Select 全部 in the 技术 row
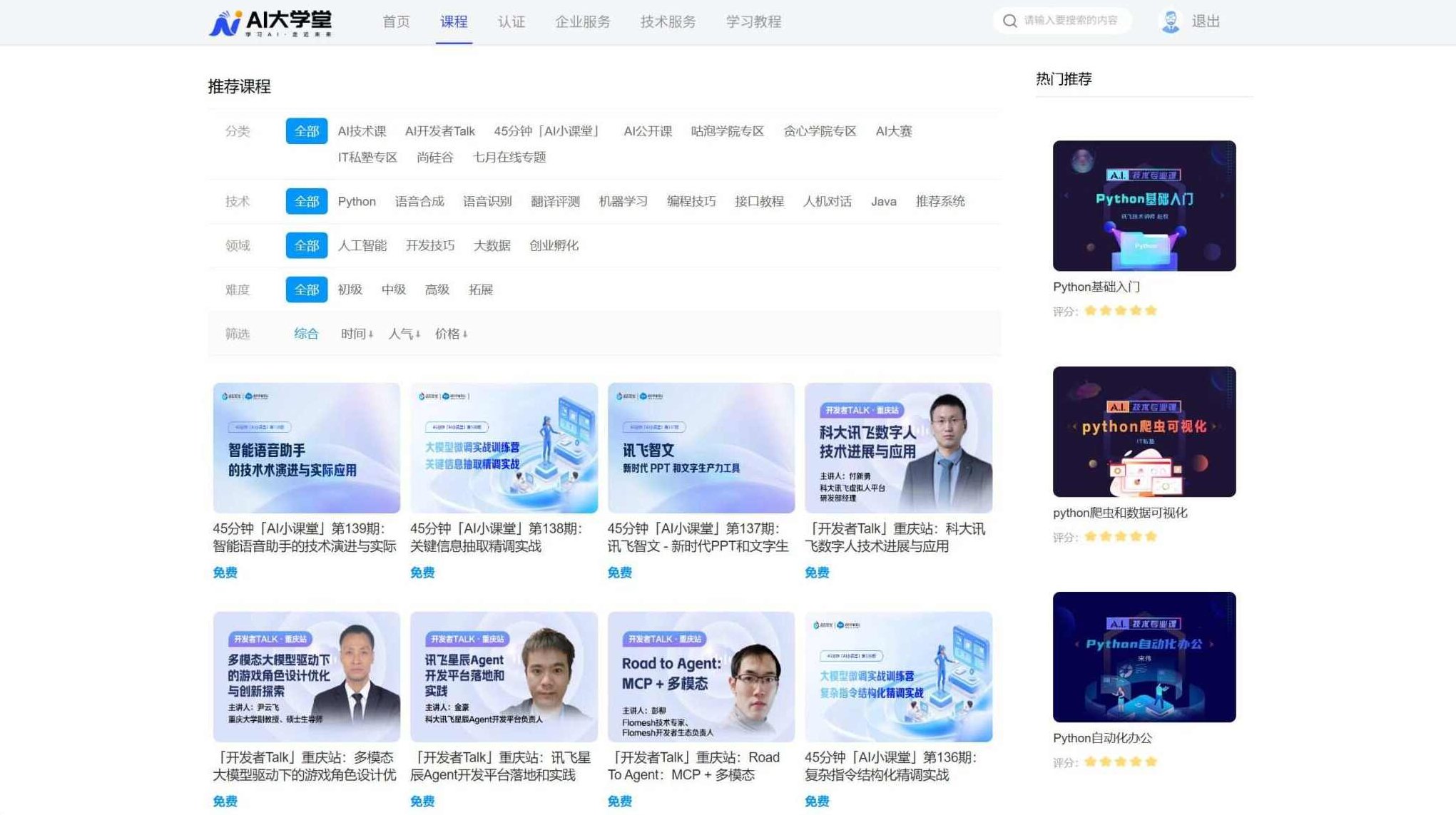 pyautogui.click(x=307, y=201)
